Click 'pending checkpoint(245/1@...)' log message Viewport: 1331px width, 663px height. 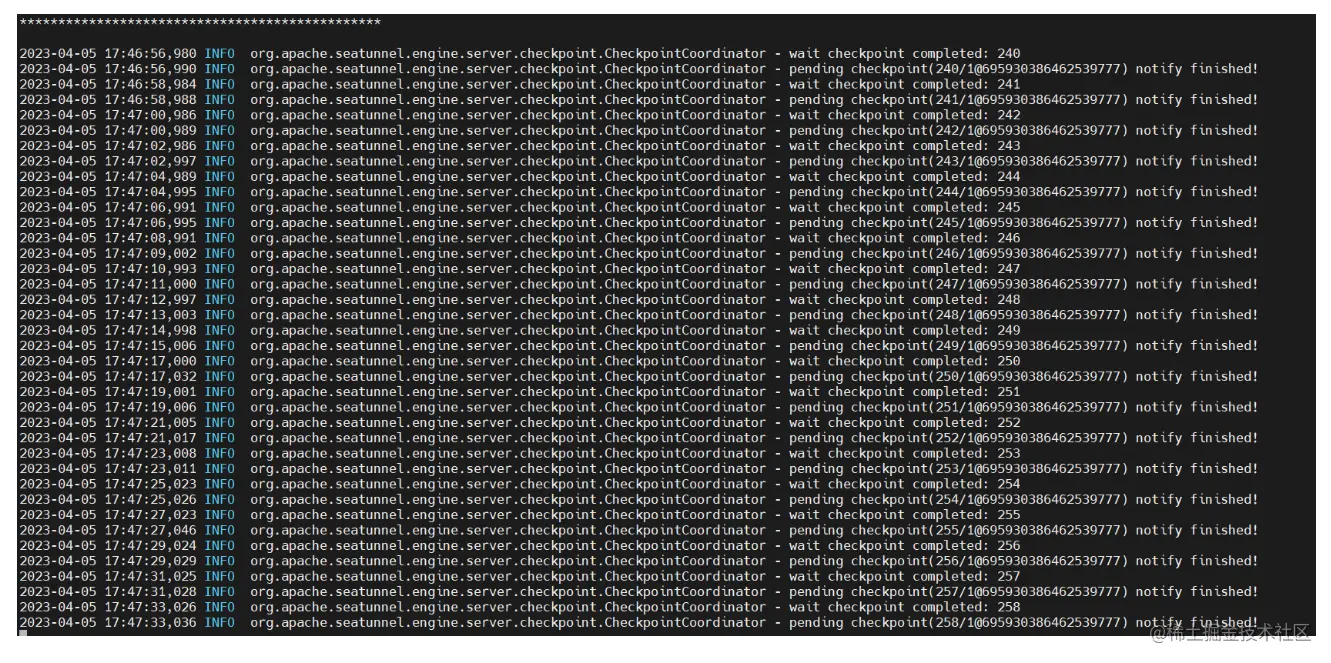coord(1023,223)
